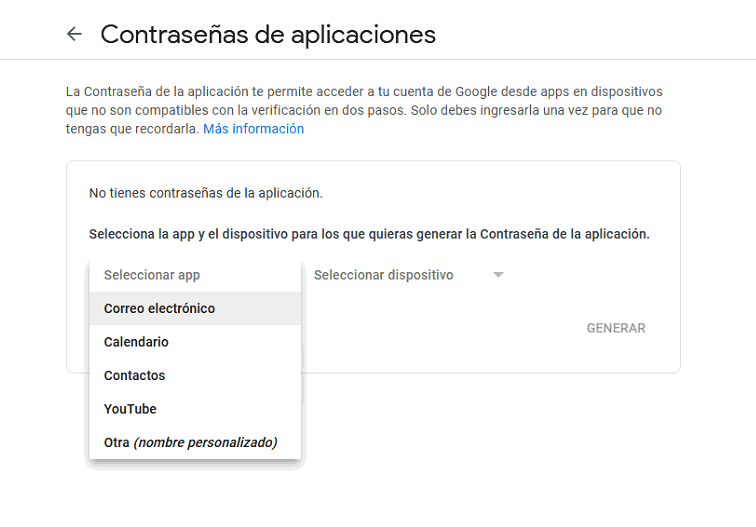Image resolution: width=756 pixels, height=527 pixels.
Task: Choose Calendario in the app list
Action: [136, 342]
